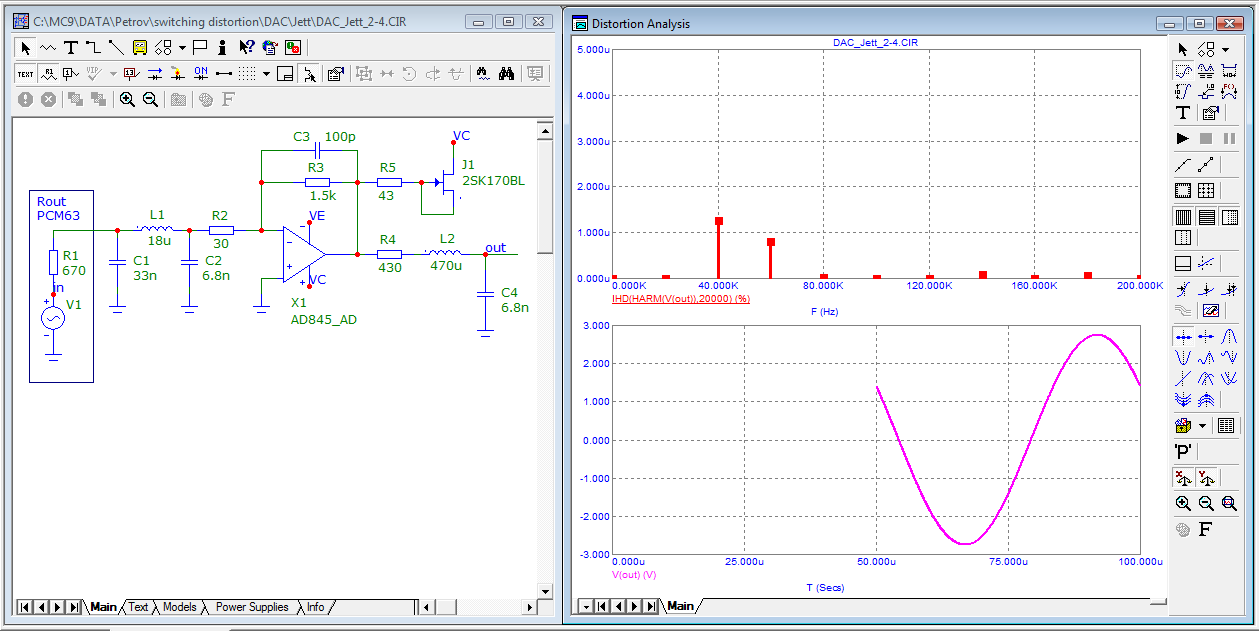Toggle horizontal grid lines in analysis toolbar
Screen dimensions: 1259x631
pyautogui.click(x=1206, y=216)
